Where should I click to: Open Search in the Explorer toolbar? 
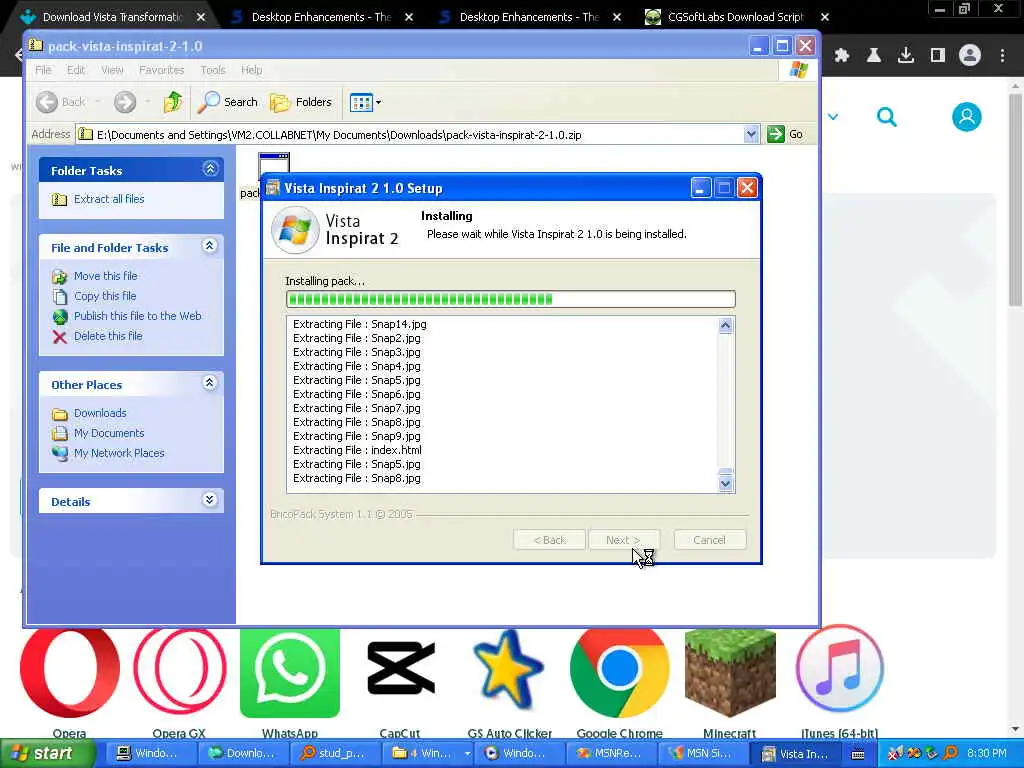point(228,102)
